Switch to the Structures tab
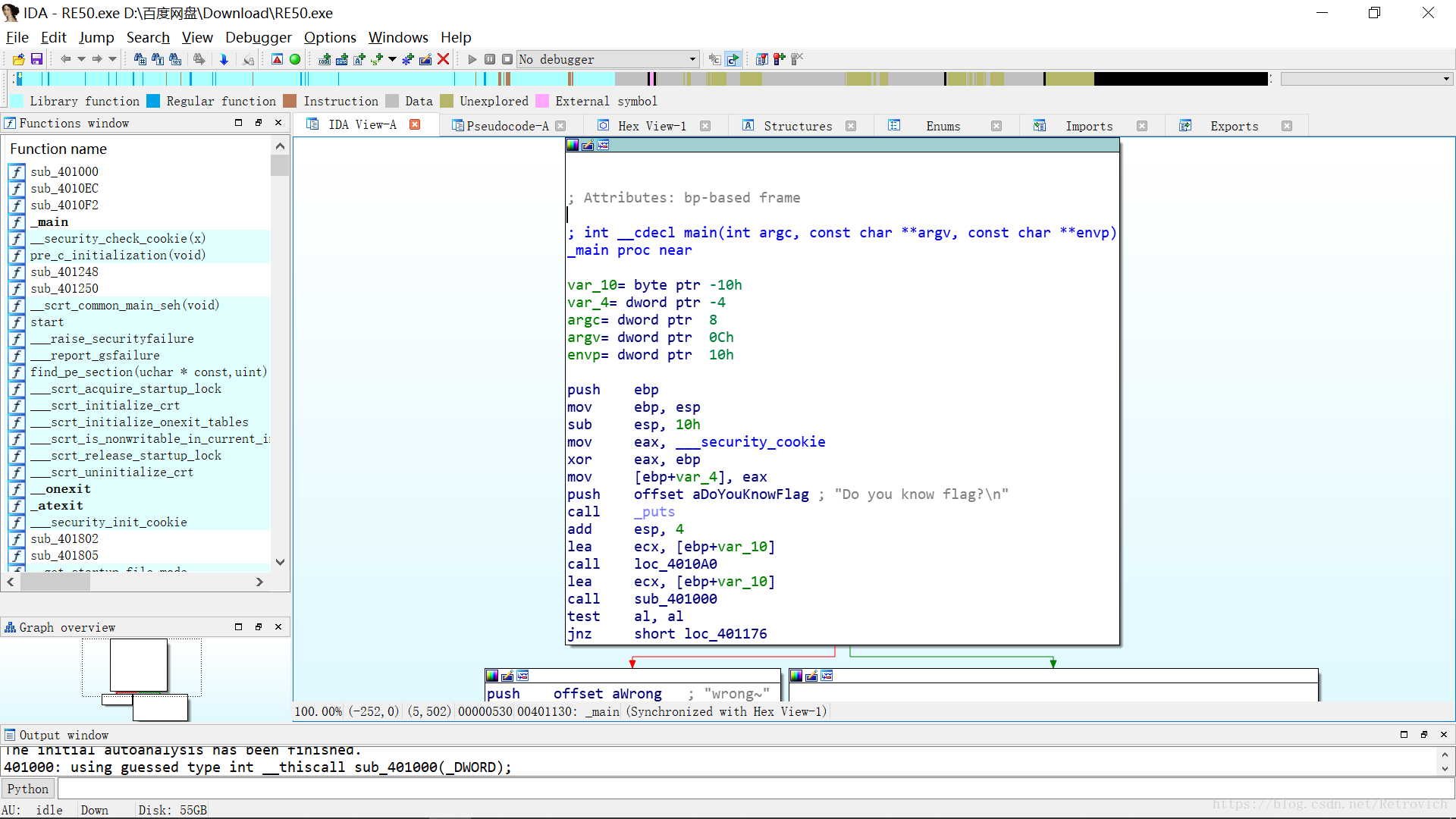The image size is (1456, 819). (798, 126)
